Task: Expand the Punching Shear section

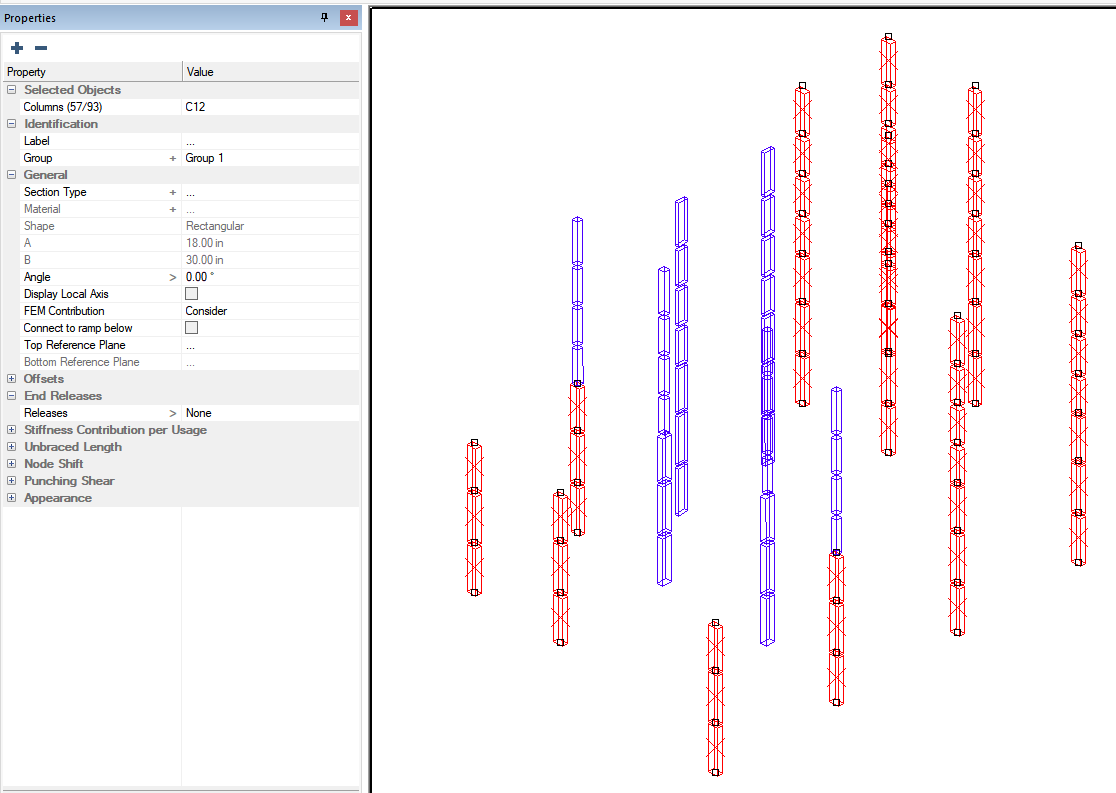Action: pos(12,481)
